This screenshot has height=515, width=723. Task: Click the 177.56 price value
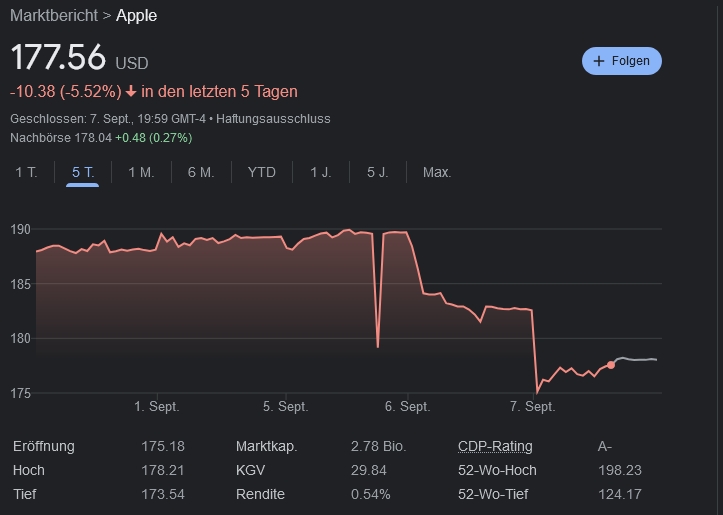[x=58, y=57]
